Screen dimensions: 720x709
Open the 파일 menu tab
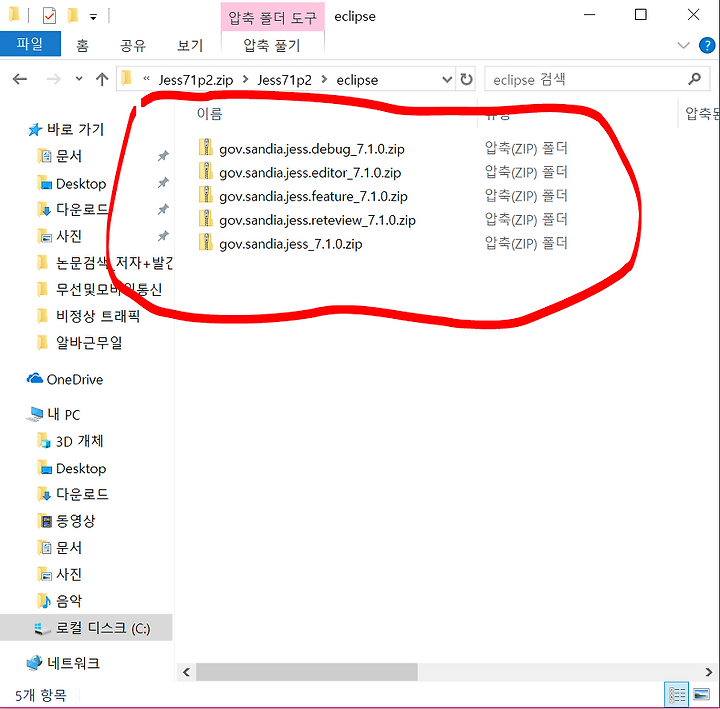point(30,44)
